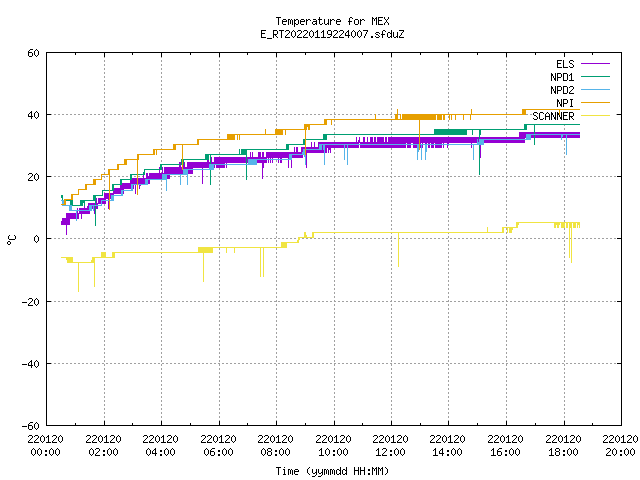Viewport: 640px width, 480px height.
Task: Click the green NPD1 downward spike near 15:00
Action: point(480,153)
